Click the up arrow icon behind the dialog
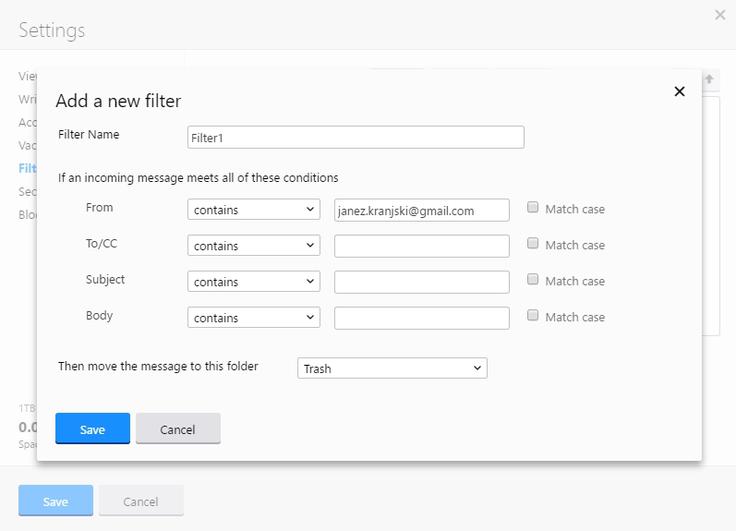The image size is (736, 531). (x=709, y=79)
